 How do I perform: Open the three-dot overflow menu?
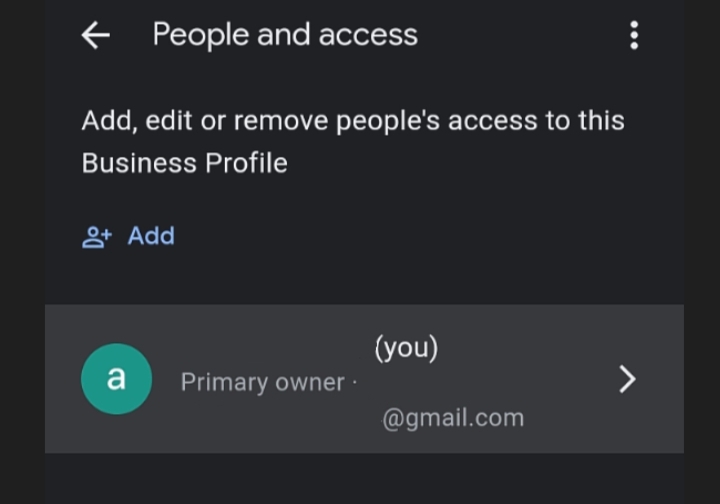click(x=634, y=35)
